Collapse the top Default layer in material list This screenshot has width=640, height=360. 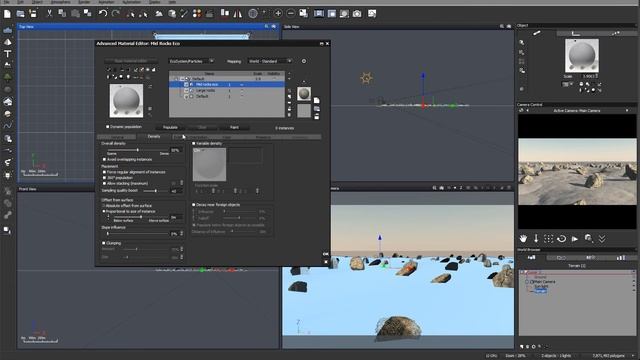(177, 79)
